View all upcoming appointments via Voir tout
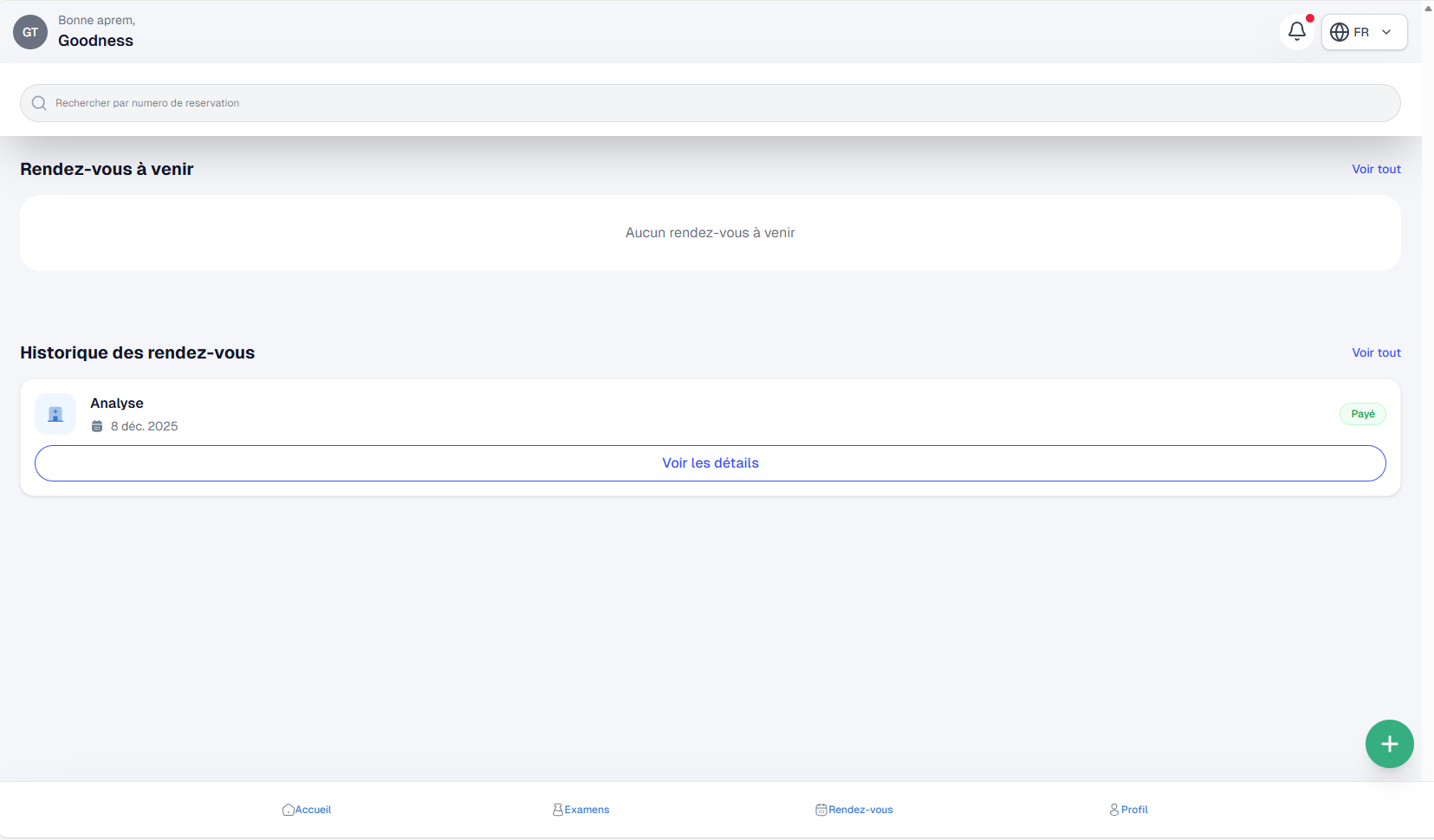Screen dimensions: 1434x840 [x=1376, y=169]
